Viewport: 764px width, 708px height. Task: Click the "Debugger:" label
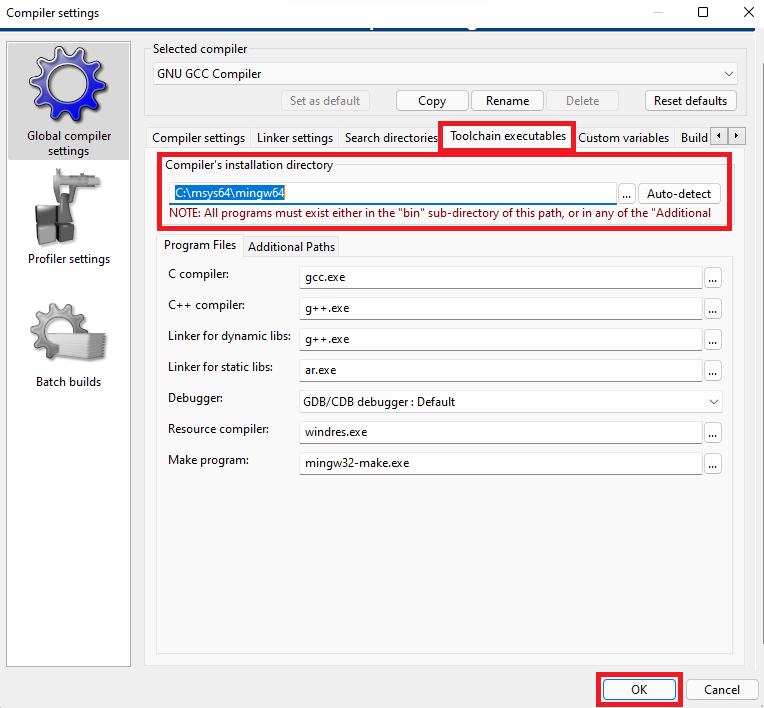coord(195,398)
